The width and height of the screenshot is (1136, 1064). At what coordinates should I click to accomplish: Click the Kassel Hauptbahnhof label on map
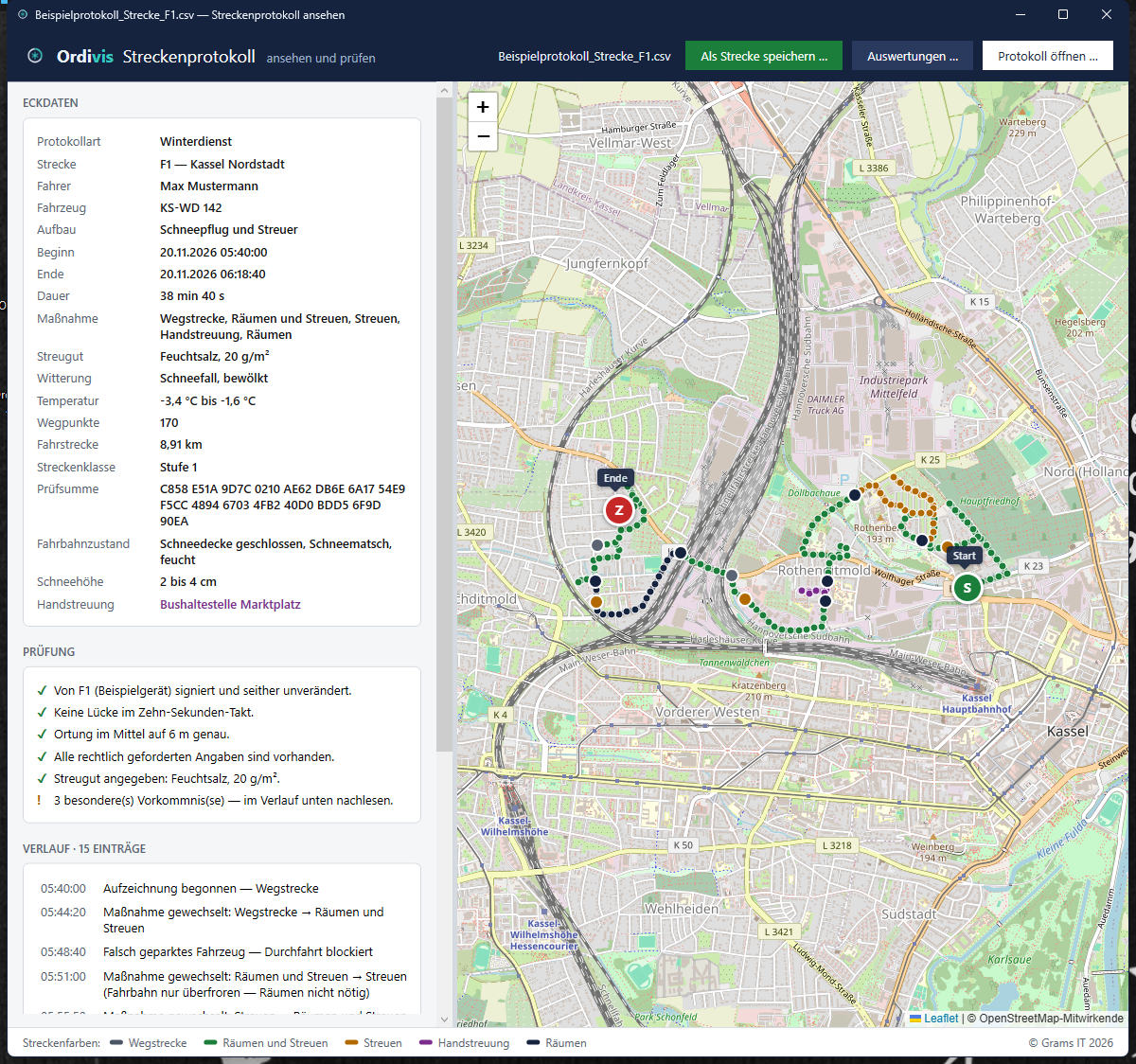(977, 703)
